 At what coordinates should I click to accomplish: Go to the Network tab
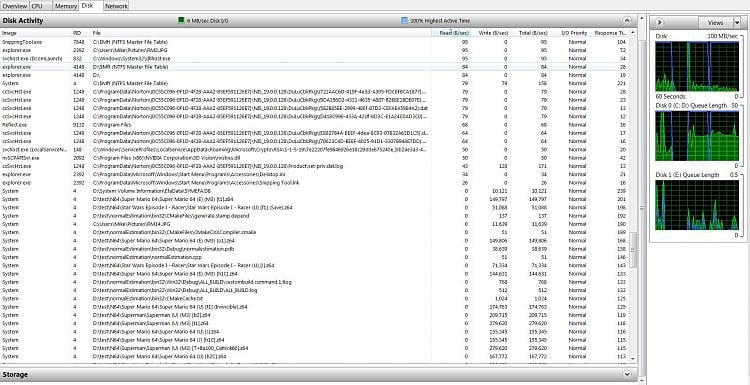click(x=116, y=6)
